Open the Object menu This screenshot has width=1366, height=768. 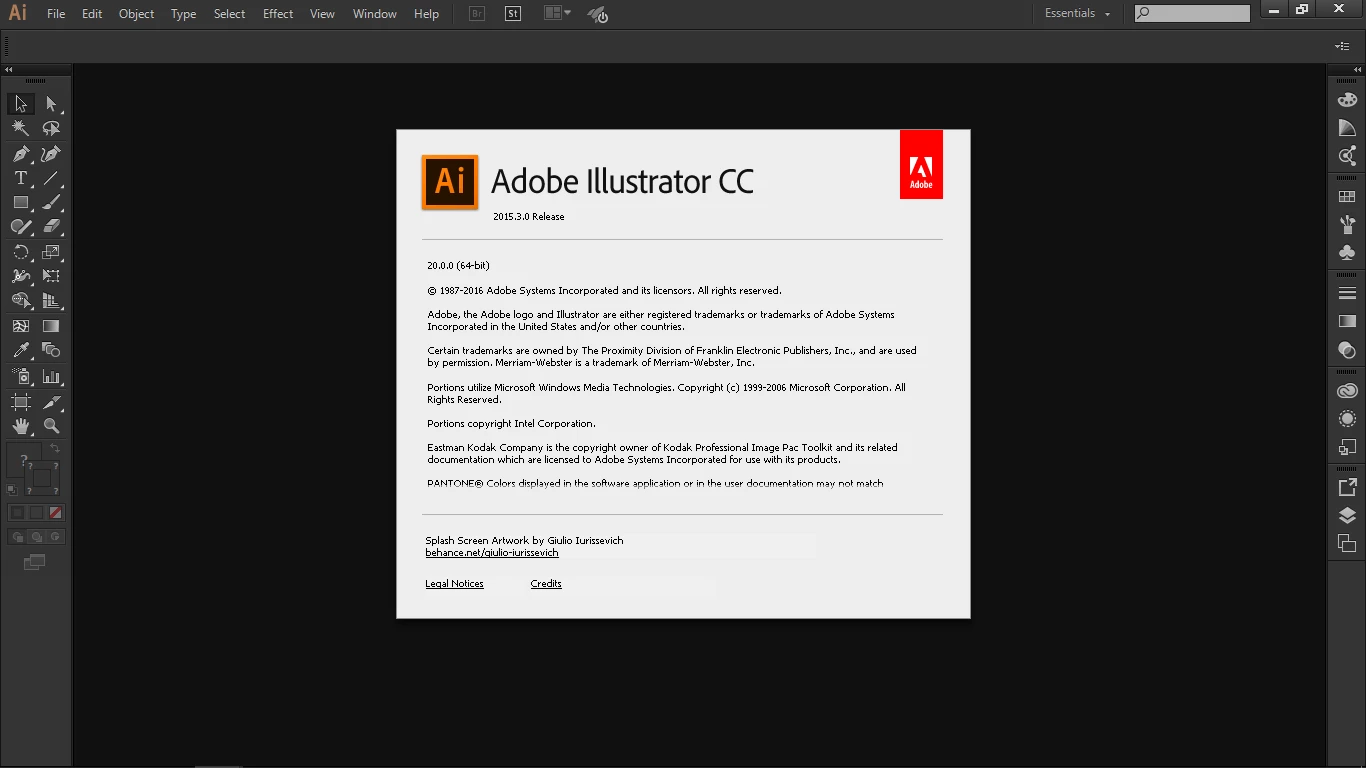(x=137, y=14)
